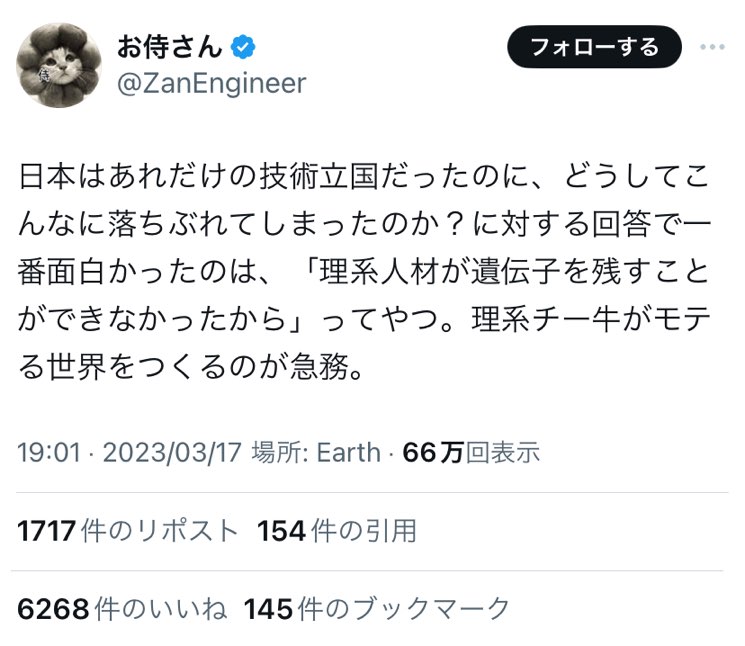
Task: View the 1717件のリポスト list
Action: pyautogui.click(x=127, y=531)
